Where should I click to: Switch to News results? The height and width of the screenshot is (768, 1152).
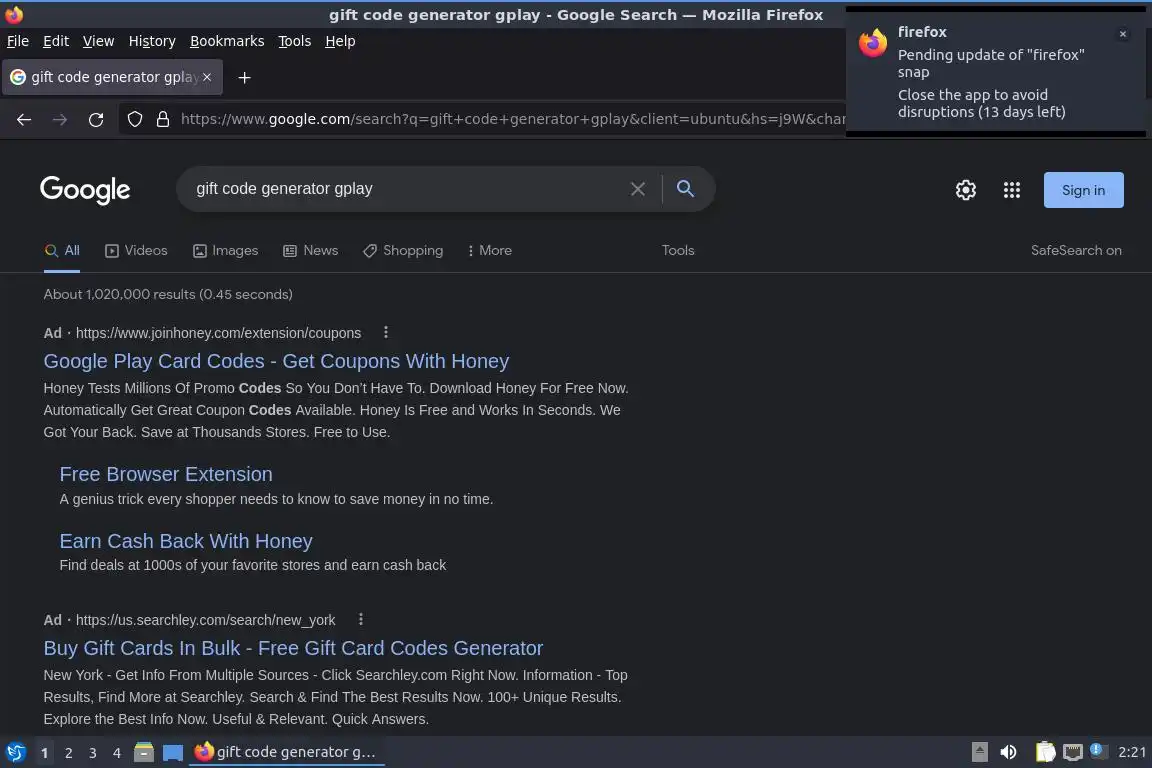tap(311, 251)
